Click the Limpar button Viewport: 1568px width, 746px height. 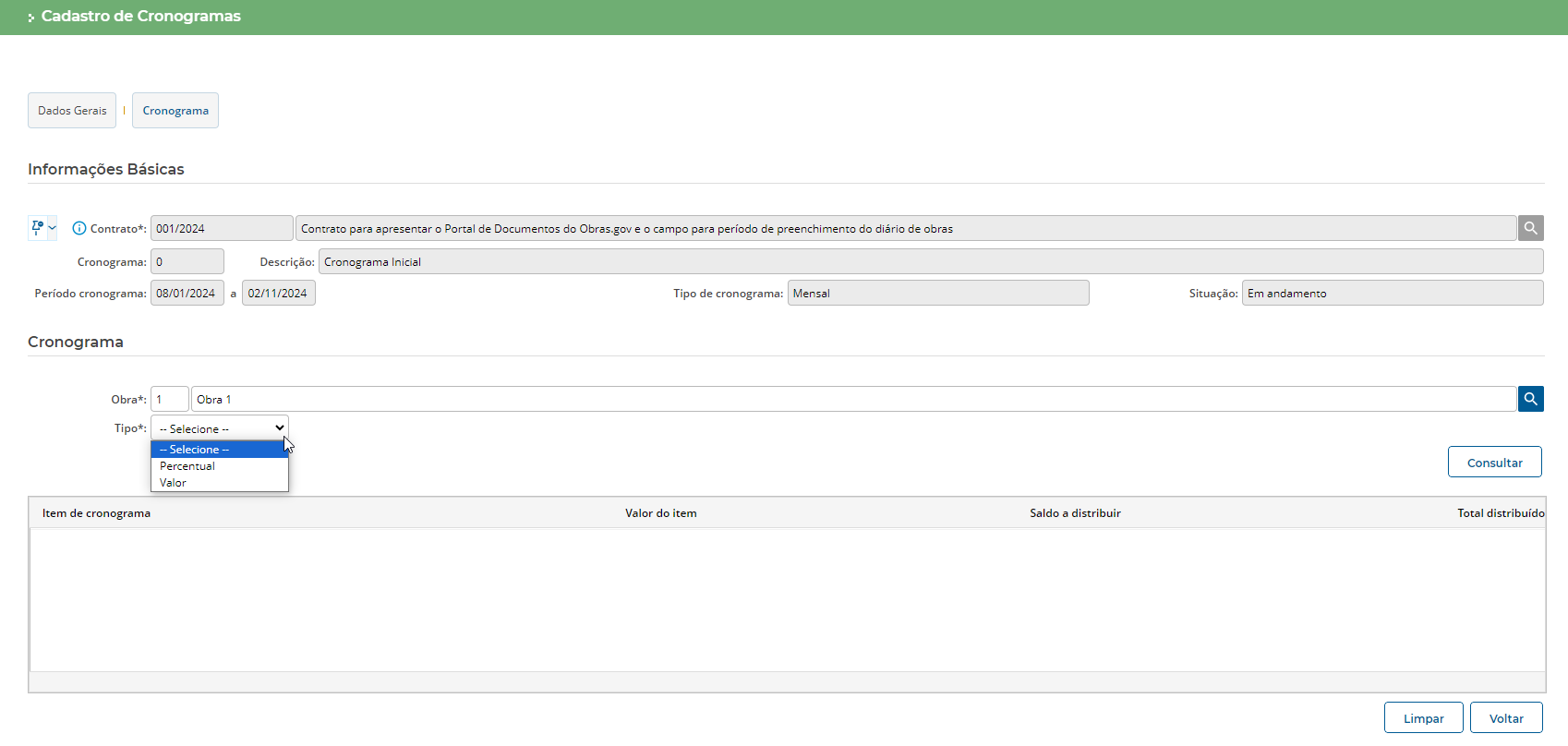coord(1423,718)
